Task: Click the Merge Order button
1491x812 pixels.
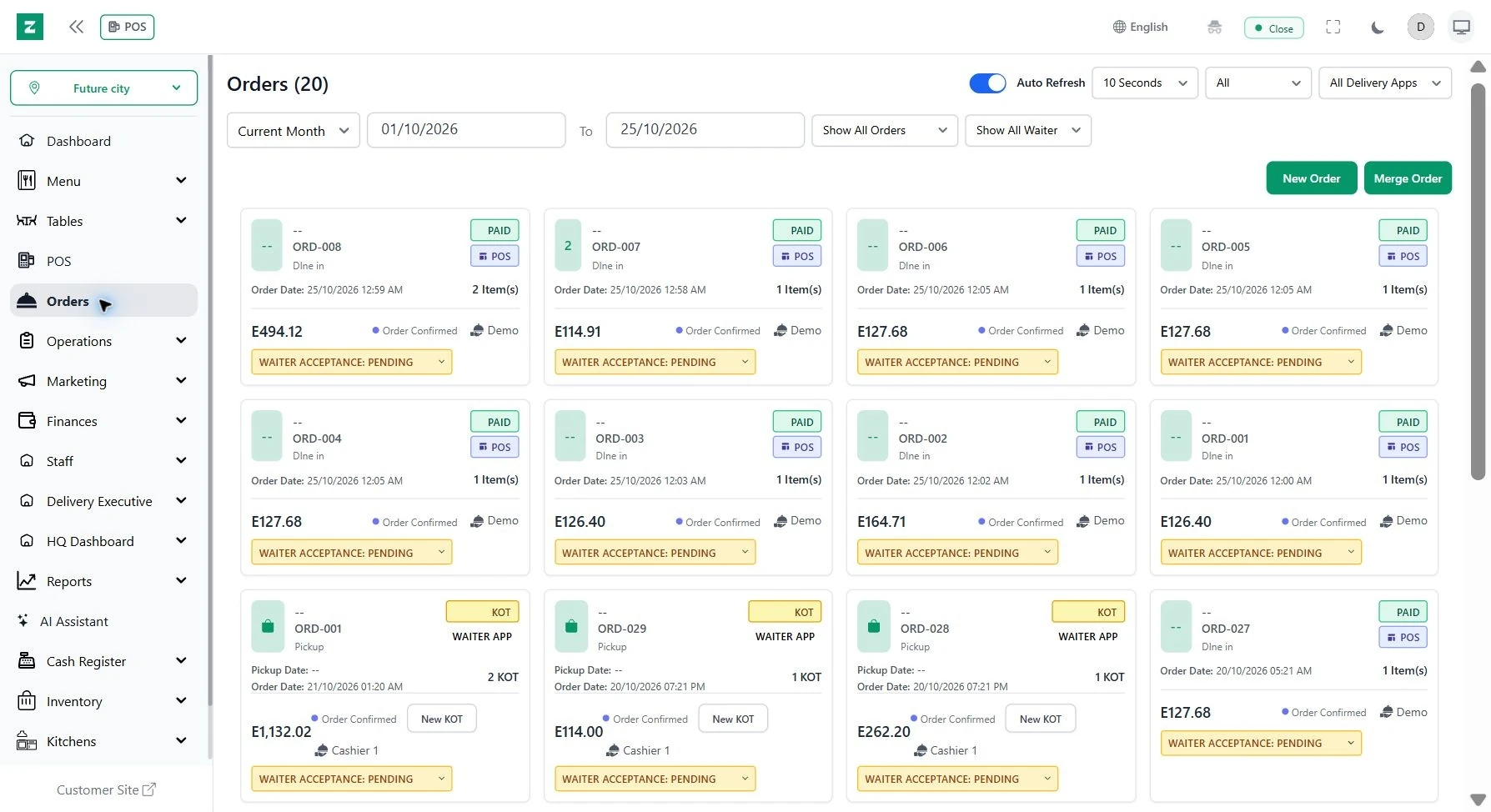Action: tap(1408, 178)
